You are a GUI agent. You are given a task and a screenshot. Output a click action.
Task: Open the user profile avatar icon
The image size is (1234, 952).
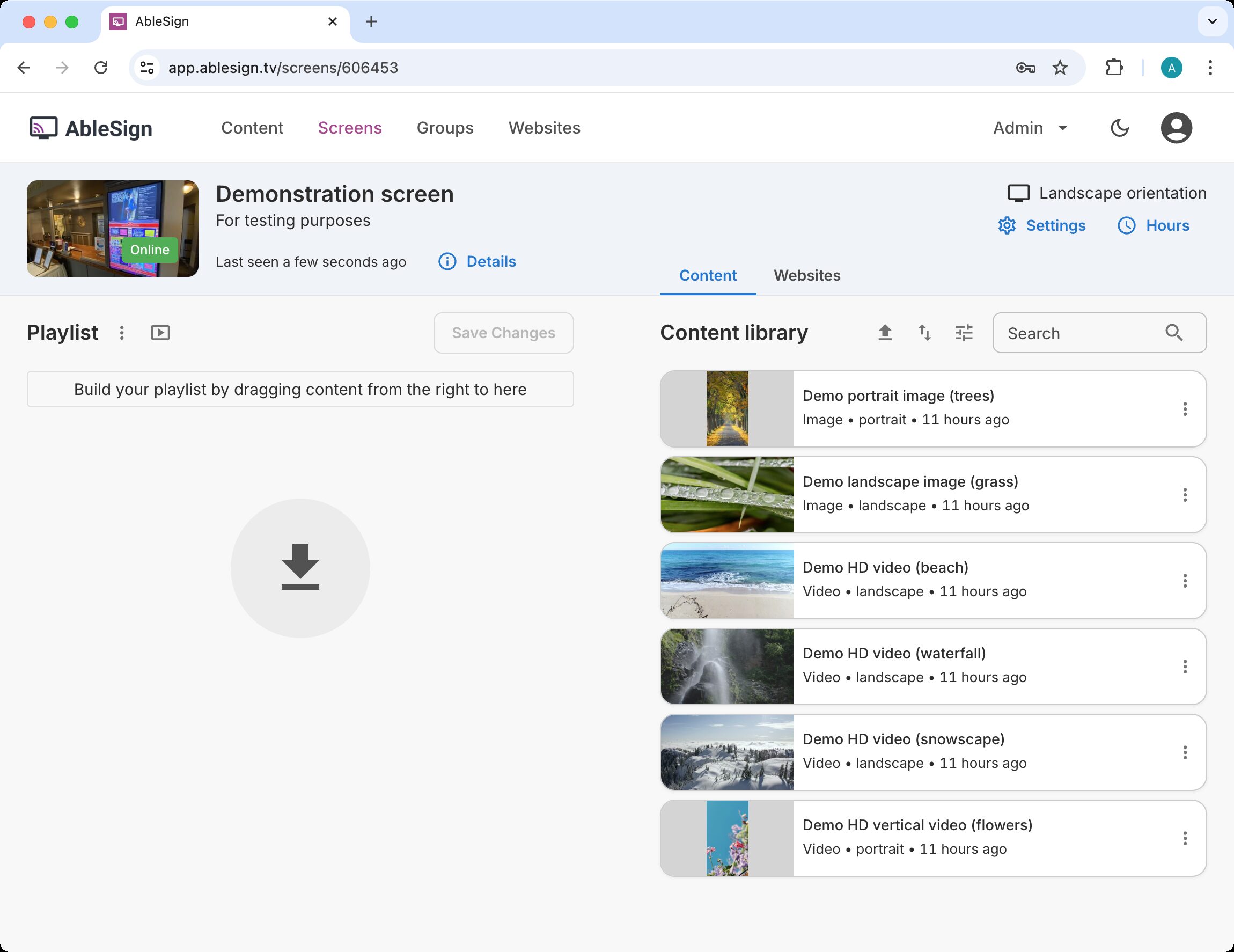1177,128
